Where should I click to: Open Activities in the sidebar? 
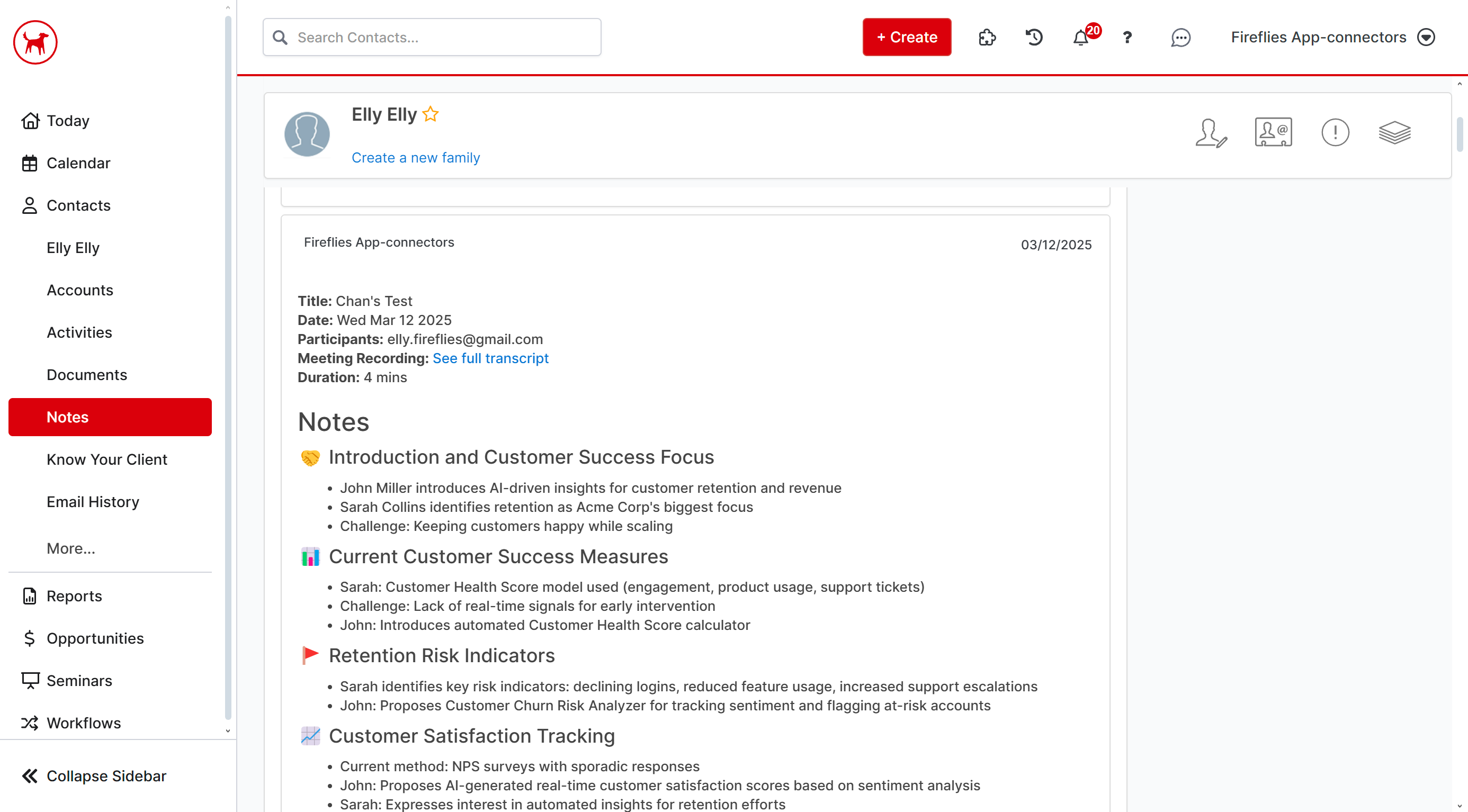tap(79, 332)
